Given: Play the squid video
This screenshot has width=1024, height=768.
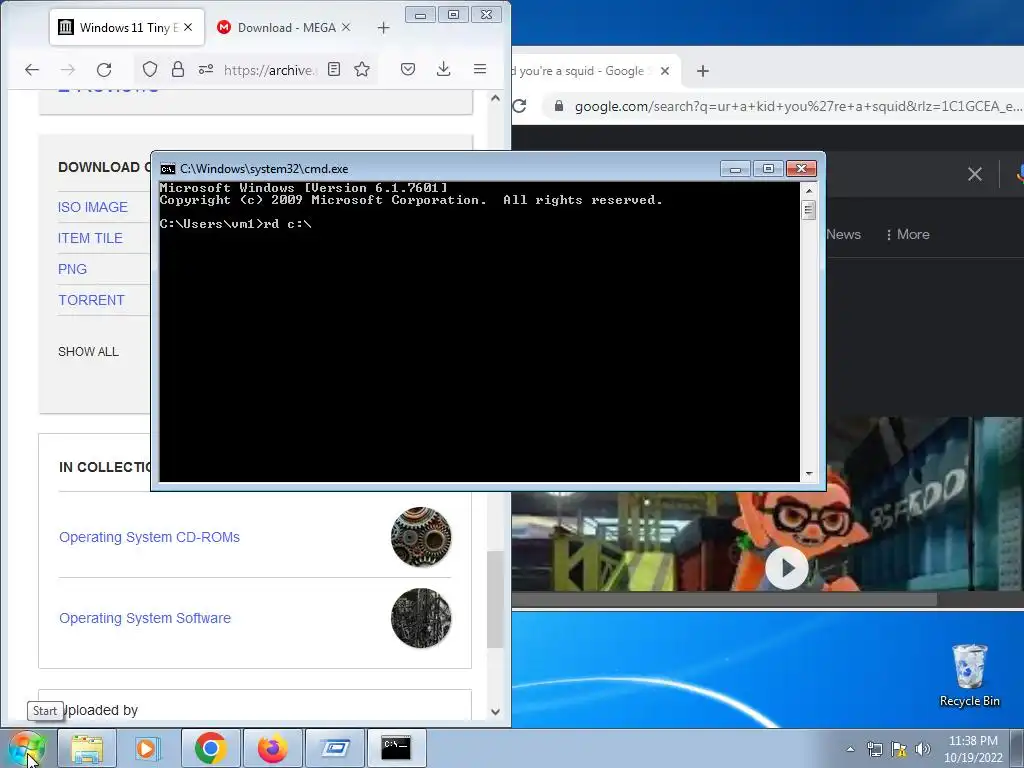Looking at the screenshot, I should click(x=787, y=568).
